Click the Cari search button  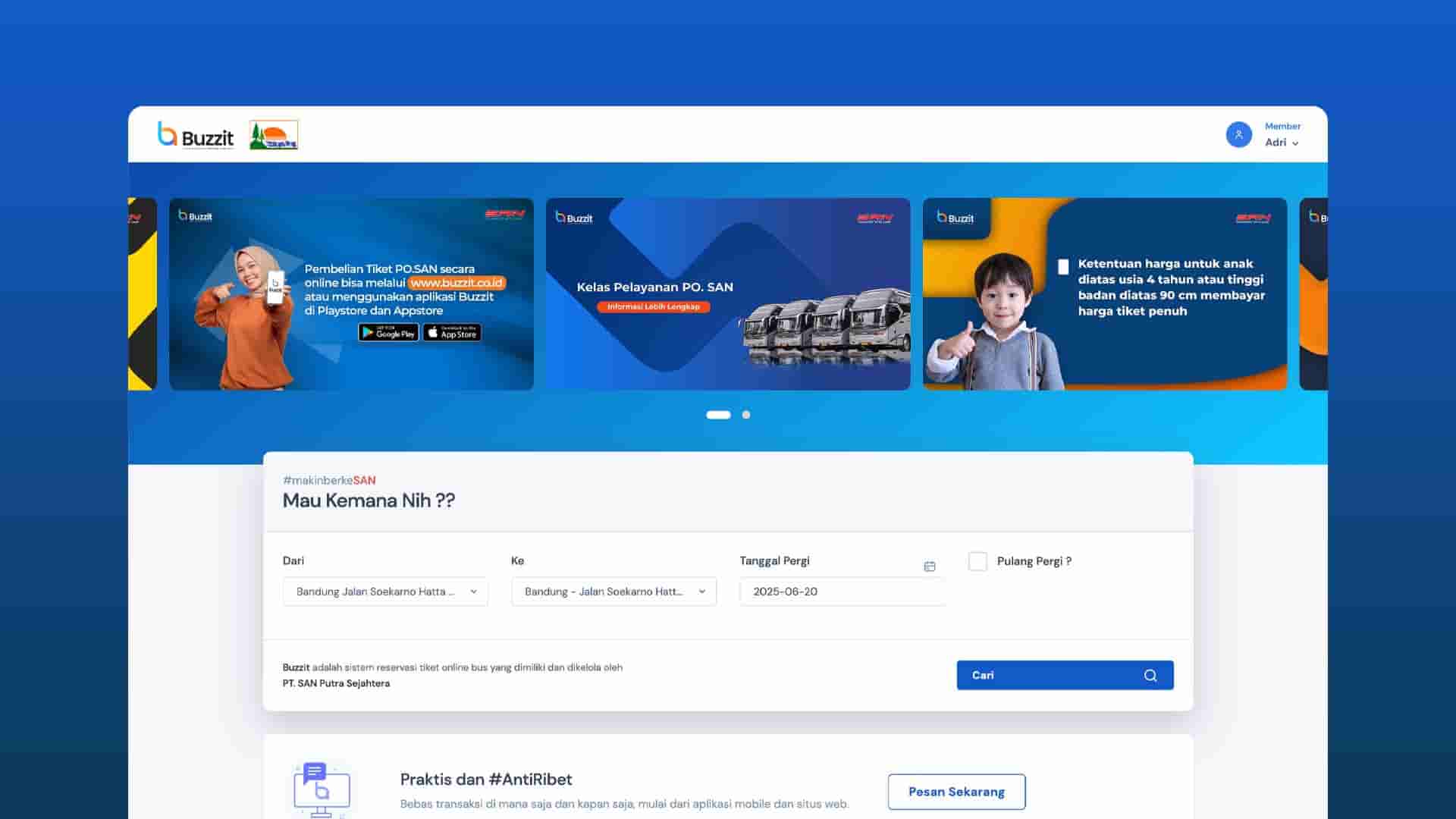[x=1065, y=675]
